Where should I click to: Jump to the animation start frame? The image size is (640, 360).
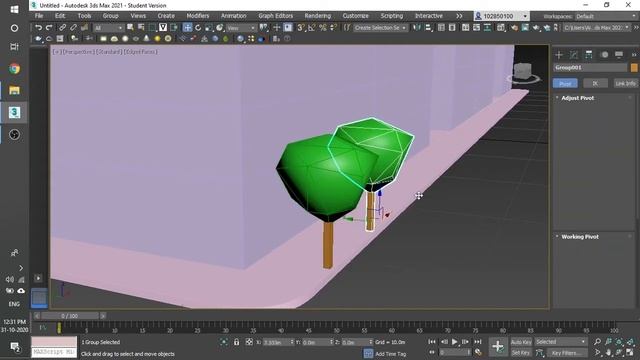click(x=432, y=342)
